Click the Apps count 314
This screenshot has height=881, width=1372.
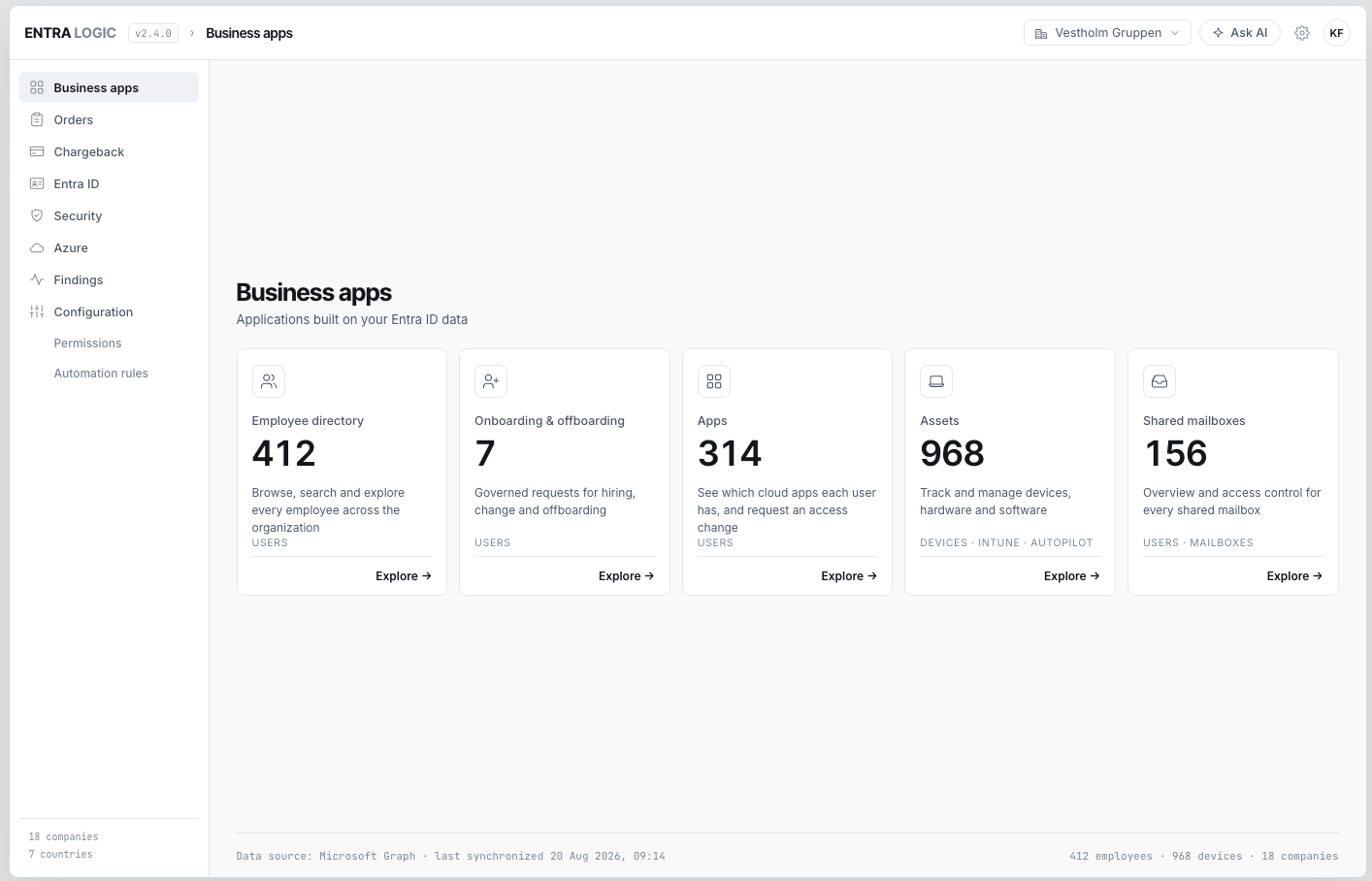[x=730, y=453]
